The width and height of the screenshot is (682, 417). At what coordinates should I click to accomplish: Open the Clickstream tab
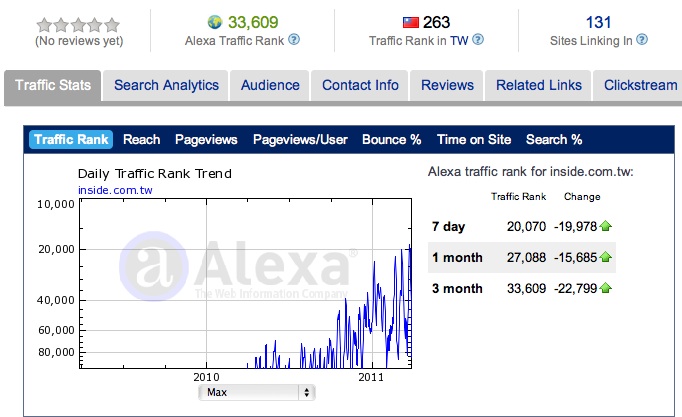click(x=640, y=85)
